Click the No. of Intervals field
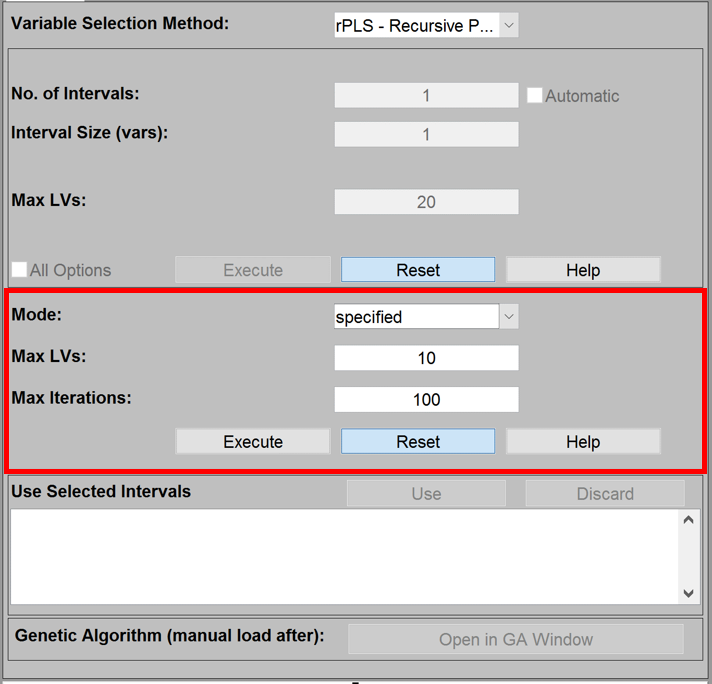This screenshot has width=712, height=684. coord(426,96)
